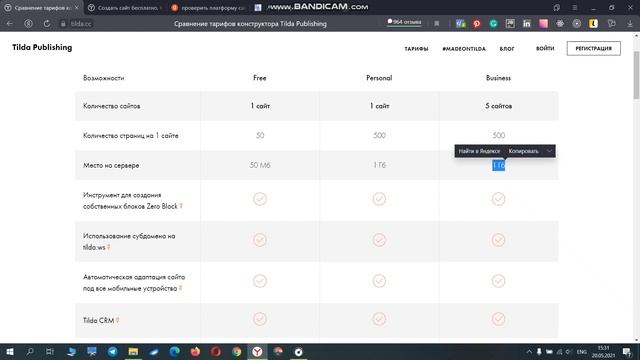Click the РЕГИСТРАЦИЯ button
Image resolution: width=640 pixels, height=360 pixels.
(x=593, y=48)
